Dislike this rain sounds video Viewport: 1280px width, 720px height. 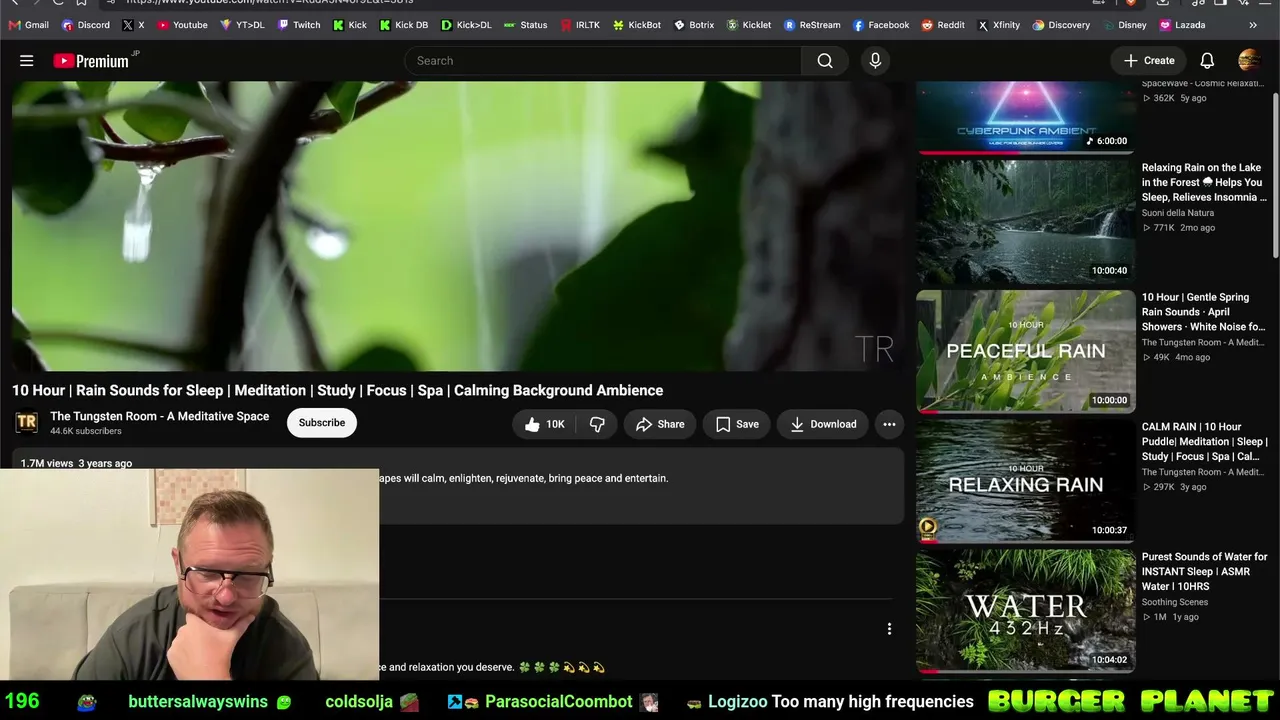[x=597, y=424]
